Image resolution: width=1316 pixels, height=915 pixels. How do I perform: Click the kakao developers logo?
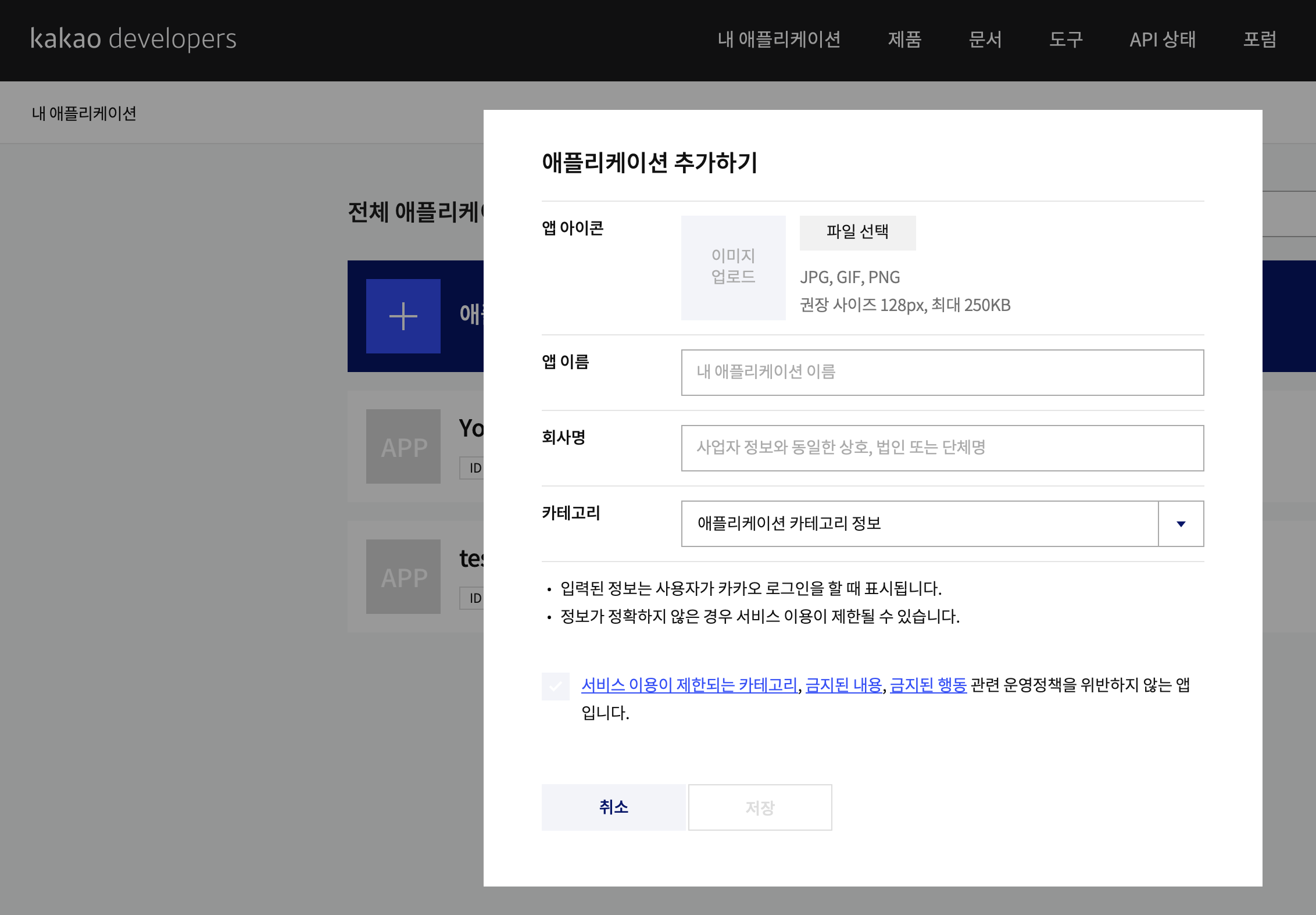pyautogui.click(x=133, y=39)
